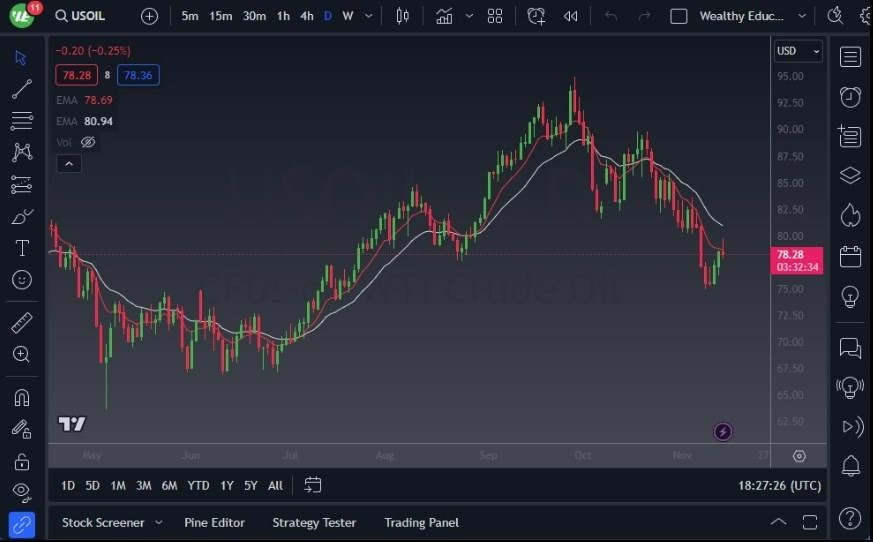This screenshot has width=873, height=542.
Task: Set the date range to All
Action: pos(275,486)
